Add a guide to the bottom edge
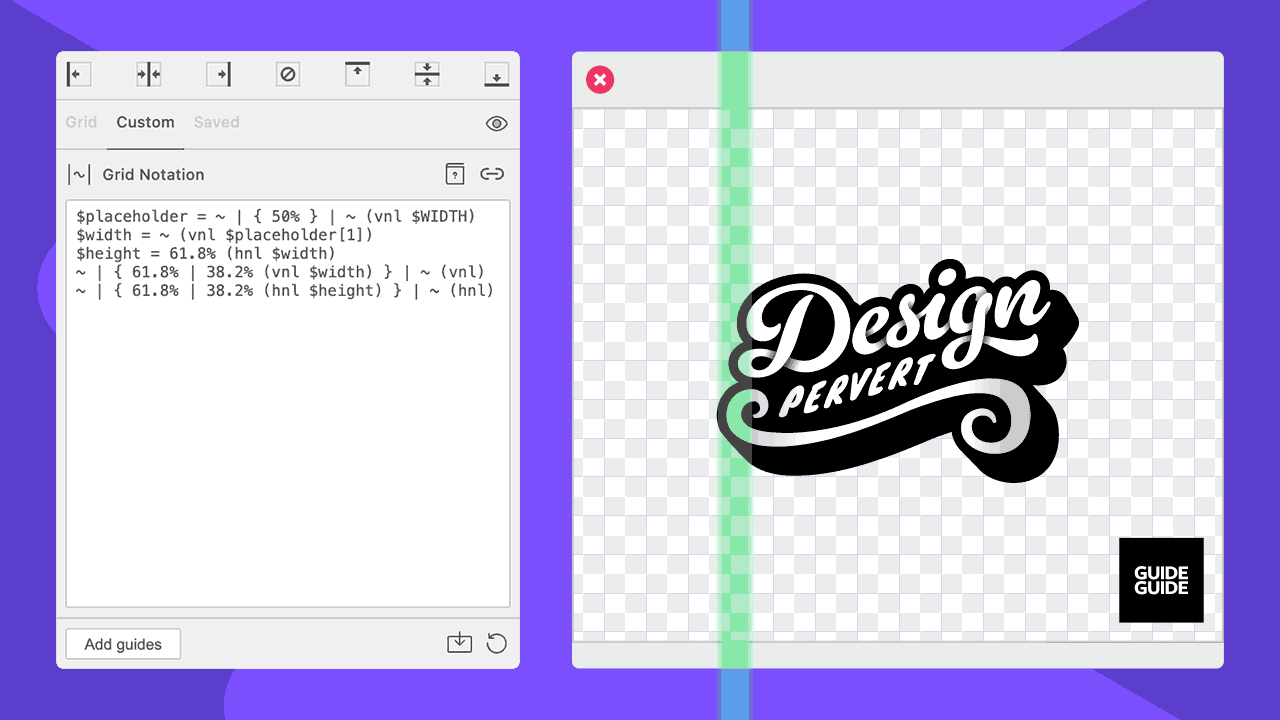Screen dimensions: 1280x720 coord(496,75)
